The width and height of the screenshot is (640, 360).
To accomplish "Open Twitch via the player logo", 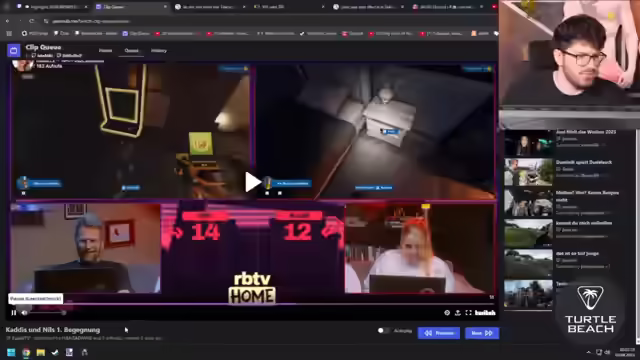I will pyautogui.click(x=485, y=313).
